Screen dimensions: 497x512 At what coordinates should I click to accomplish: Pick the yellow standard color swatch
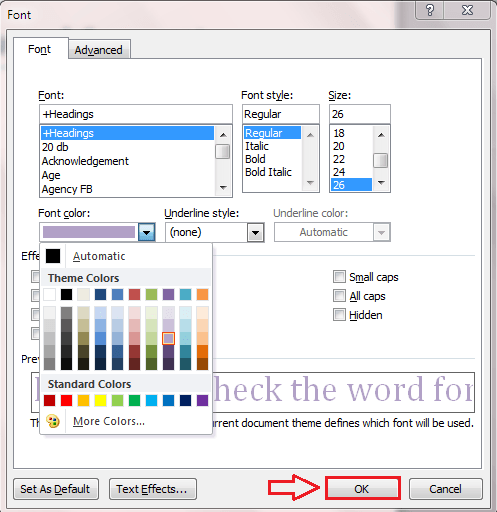tap(100, 400)
